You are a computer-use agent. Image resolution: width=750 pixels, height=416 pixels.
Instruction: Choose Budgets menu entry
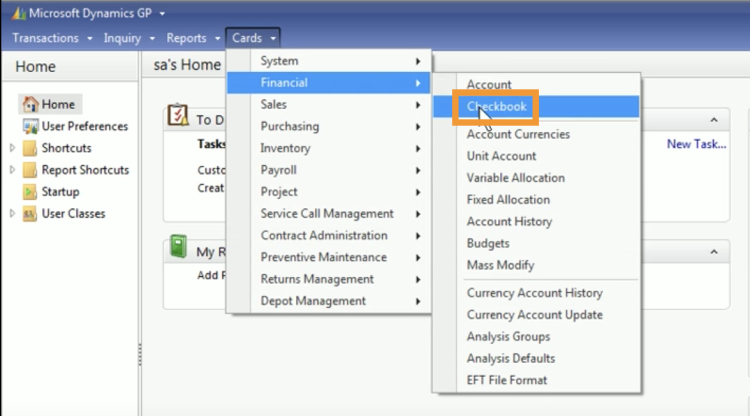pyautogui.click(x=536, y=243)
